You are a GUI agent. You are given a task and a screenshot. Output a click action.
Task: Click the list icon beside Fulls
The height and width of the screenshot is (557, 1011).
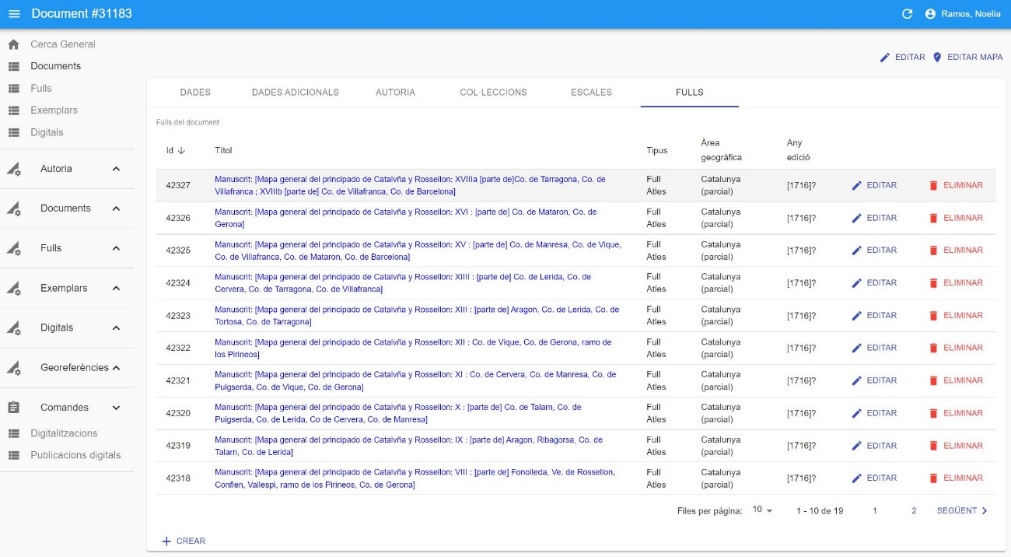[x=14, y=88]
